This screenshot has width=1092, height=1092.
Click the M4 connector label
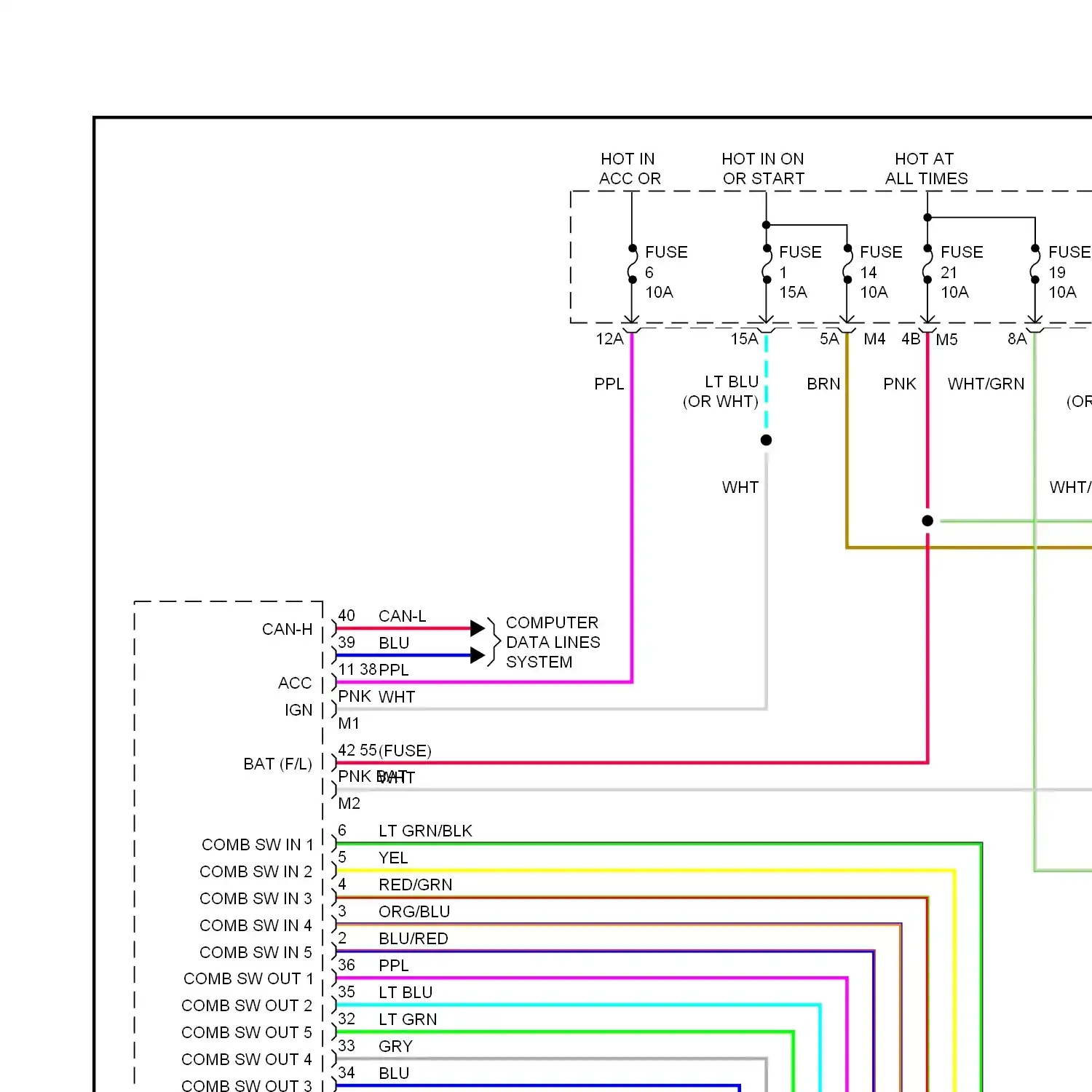tap(874, 339)
